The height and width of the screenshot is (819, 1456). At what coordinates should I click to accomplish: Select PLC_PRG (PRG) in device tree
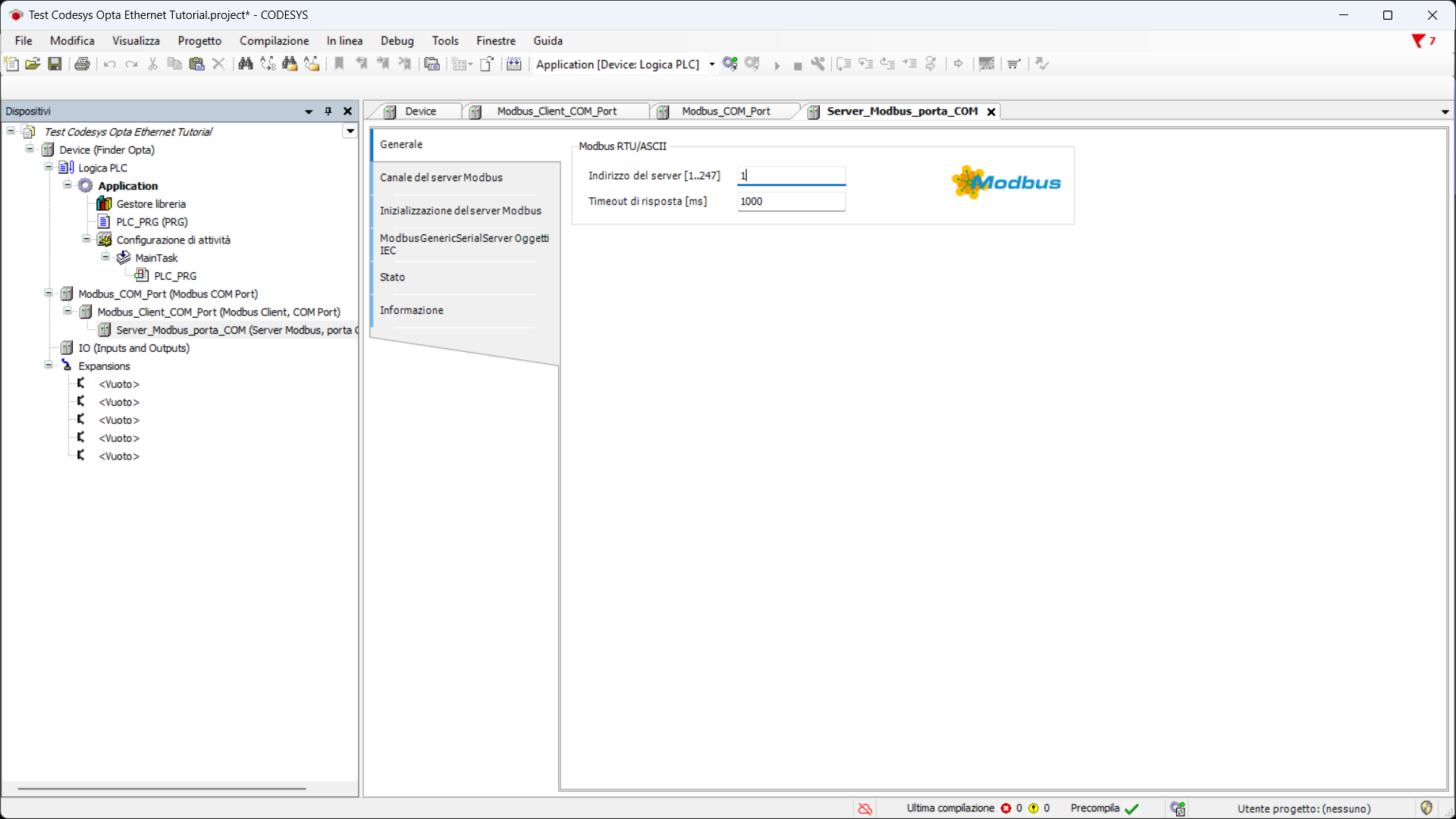coord(152,221)
